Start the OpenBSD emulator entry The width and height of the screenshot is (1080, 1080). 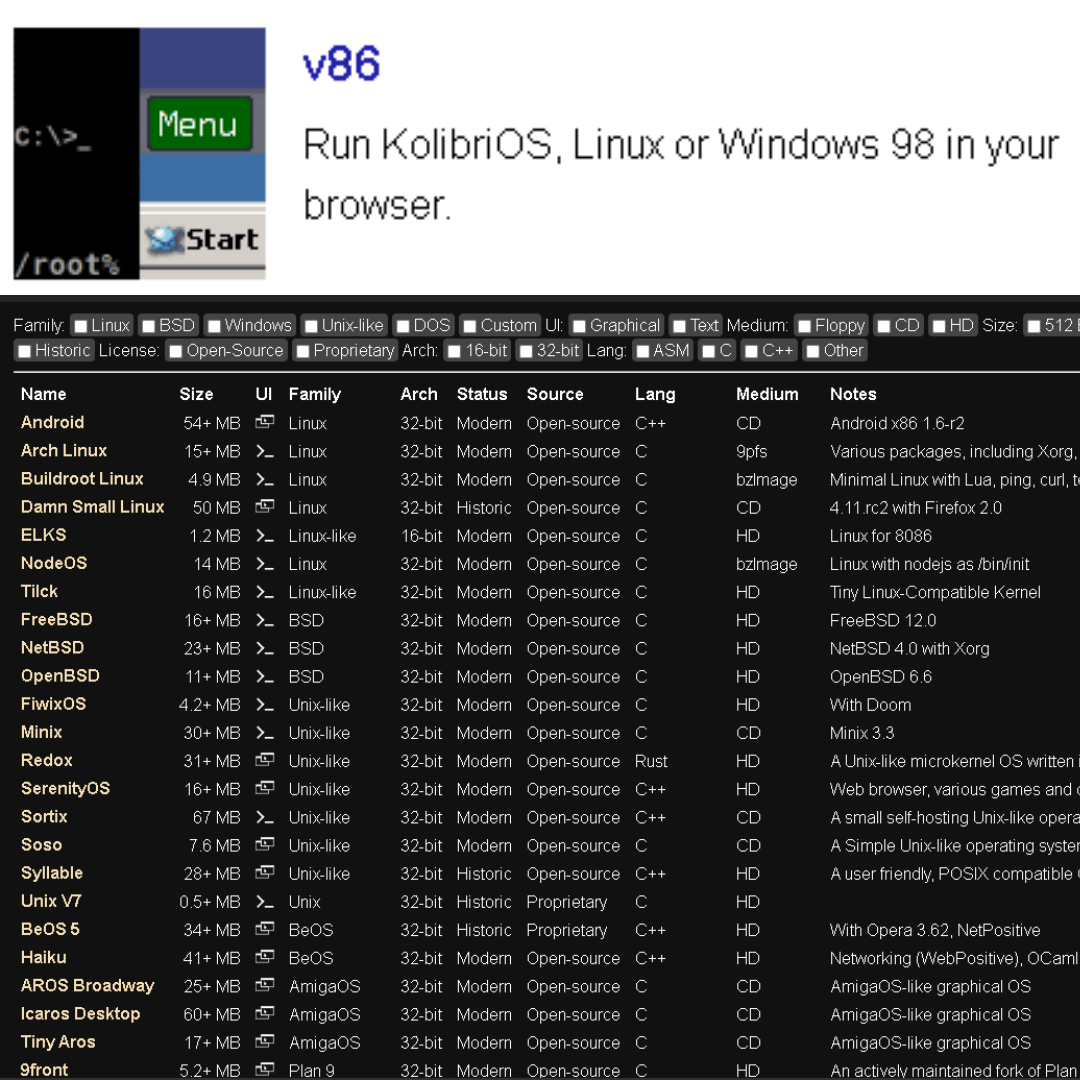click(60, 676)
